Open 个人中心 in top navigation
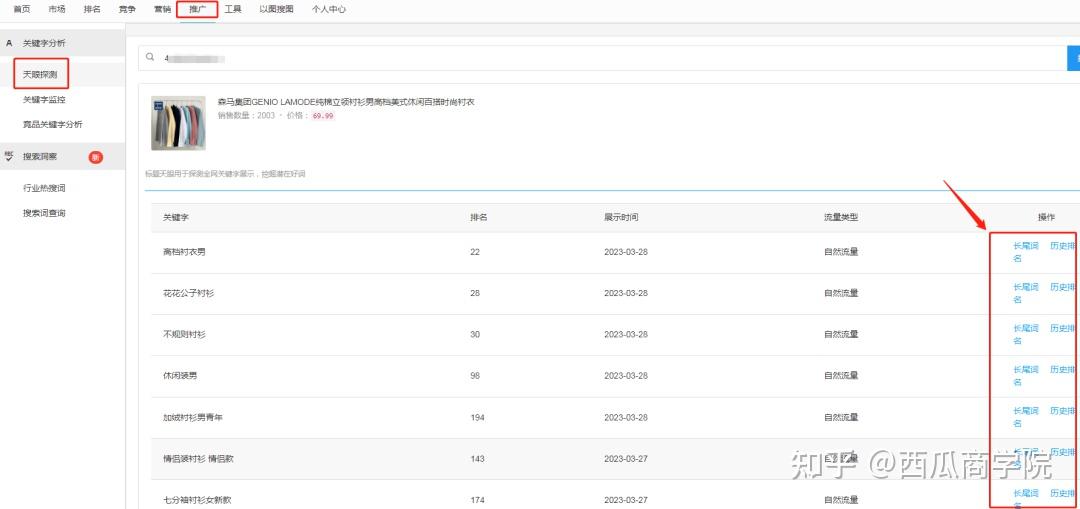The height and width of the screenshot is (509, 1080). click(x=329, y=10)
